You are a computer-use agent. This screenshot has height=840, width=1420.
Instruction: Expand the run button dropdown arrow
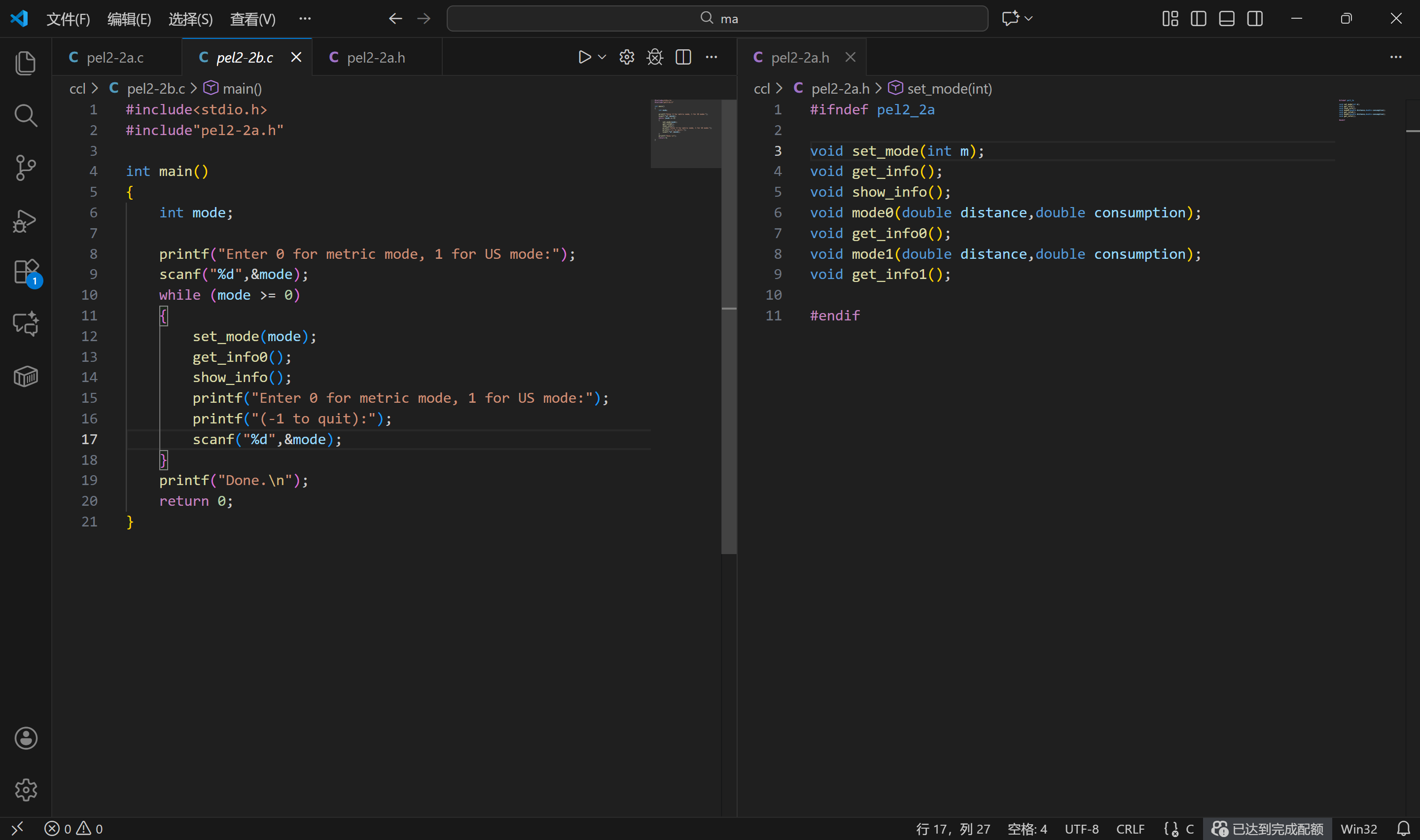[x=602, y=57]
